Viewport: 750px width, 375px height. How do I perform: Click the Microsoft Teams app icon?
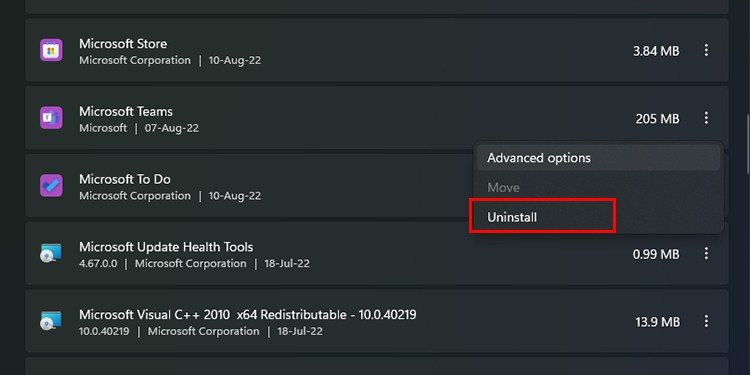[51, 118]
